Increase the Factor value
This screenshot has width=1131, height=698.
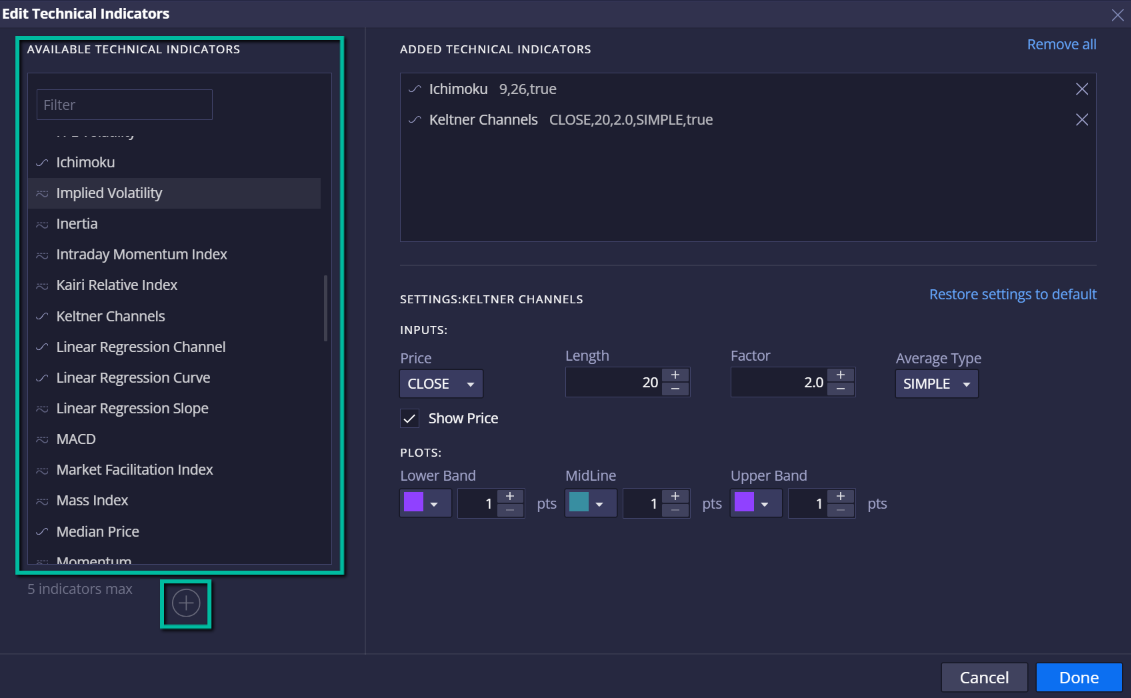click(840, 375)
